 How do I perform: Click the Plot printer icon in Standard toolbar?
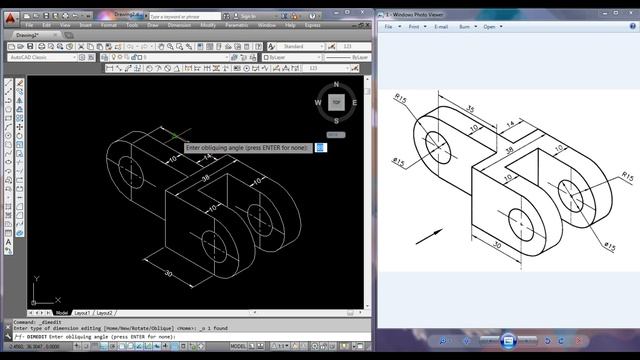(41, 47)
